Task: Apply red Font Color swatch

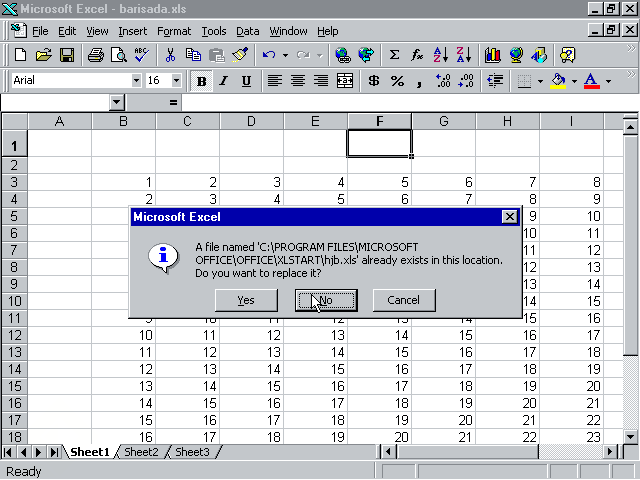Action: pyautogui.click(x=592, y=81)
